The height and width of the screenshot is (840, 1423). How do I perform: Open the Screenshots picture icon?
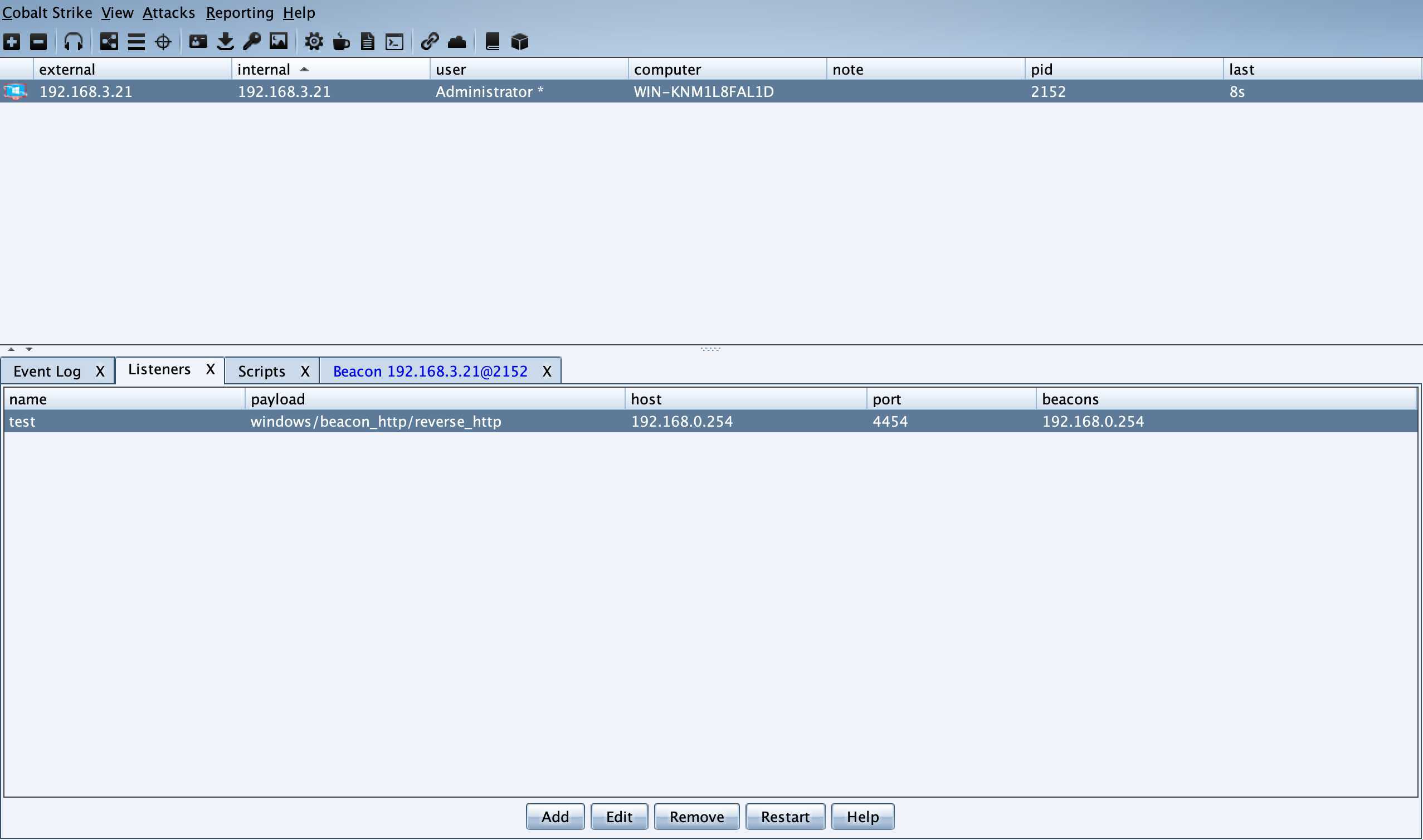tap(279, 41)
